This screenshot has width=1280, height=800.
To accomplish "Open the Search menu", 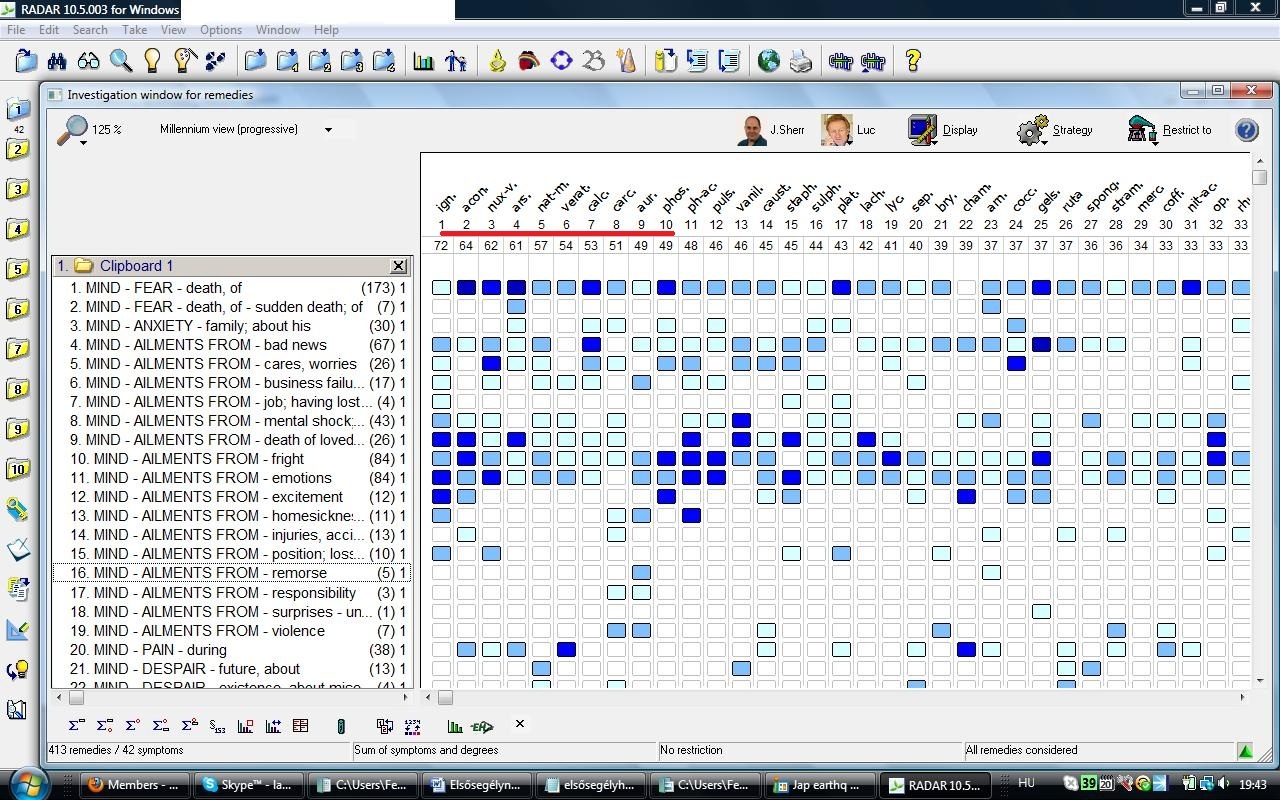I will tap(90, 30).
